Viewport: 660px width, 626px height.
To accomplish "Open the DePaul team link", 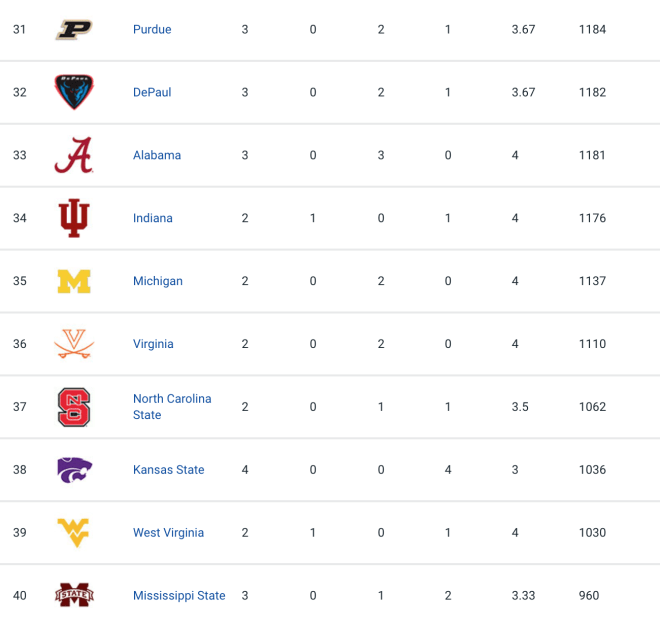I will [x=152, y=92].
